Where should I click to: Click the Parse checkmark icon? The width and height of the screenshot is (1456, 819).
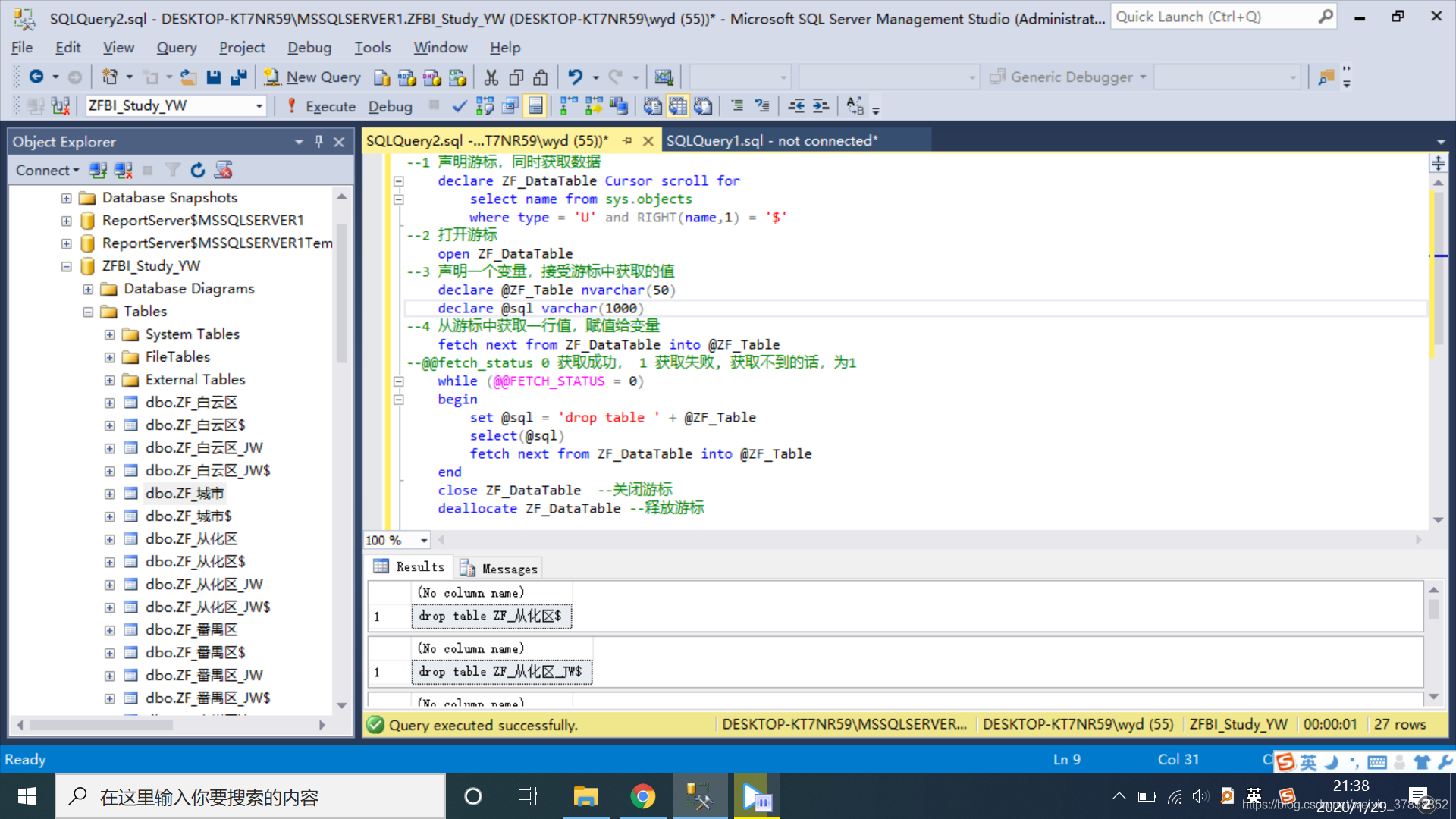[x=459, y=106]
